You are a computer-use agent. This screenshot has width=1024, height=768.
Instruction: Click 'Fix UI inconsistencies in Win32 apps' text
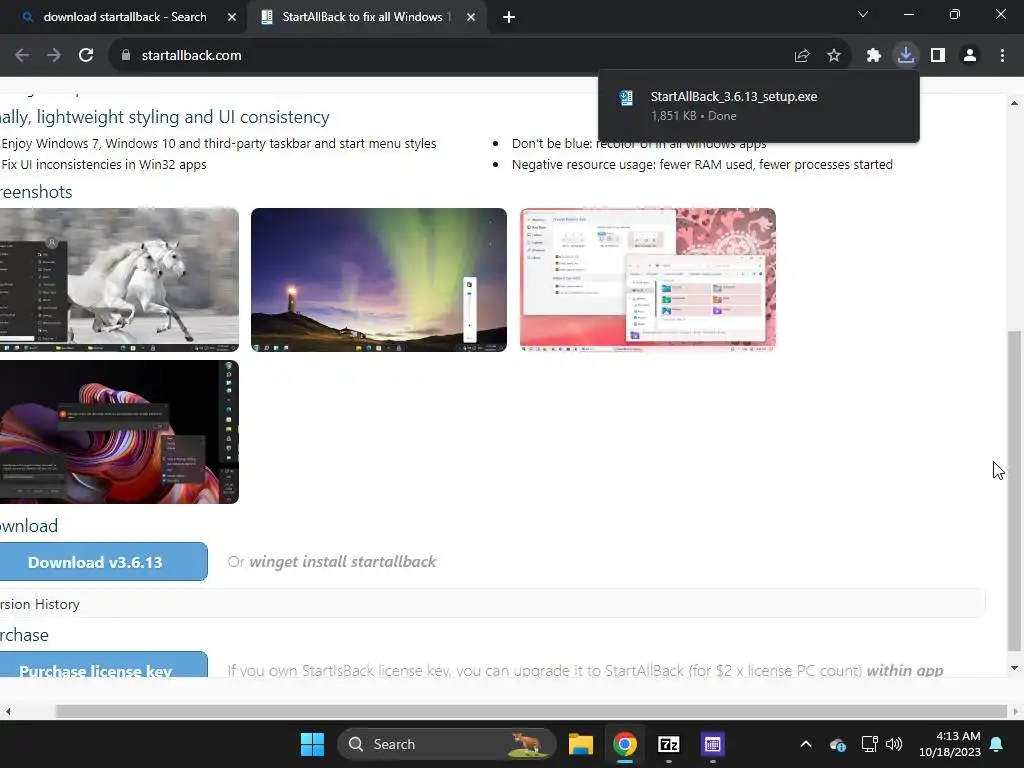[x=104, y=165]
